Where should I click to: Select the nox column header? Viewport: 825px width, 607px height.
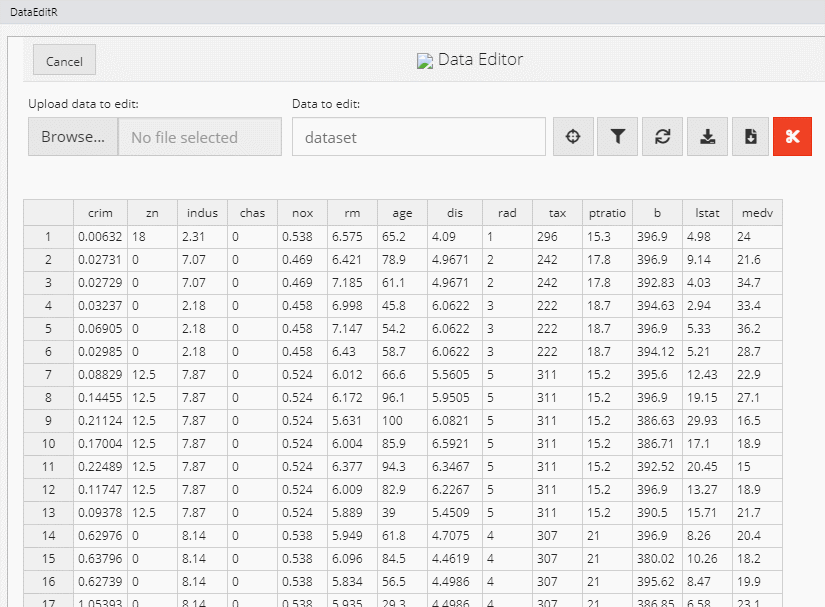tap(302, 213)
